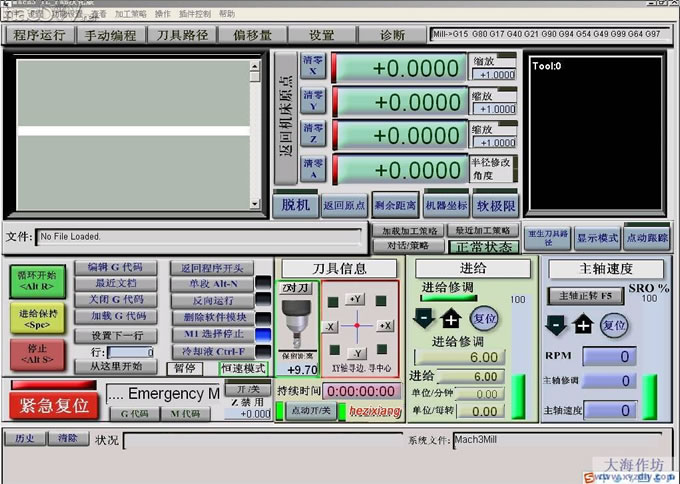This screenshot has height=484, width=680.
Task: Open the 程序运行 tab
Action: 40,35
